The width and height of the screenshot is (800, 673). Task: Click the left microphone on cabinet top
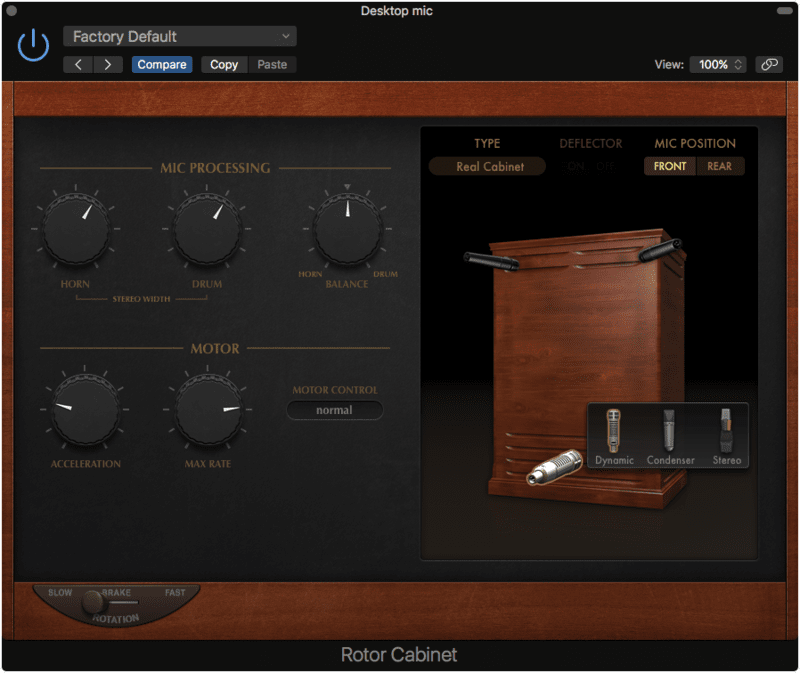coord(490,262)
